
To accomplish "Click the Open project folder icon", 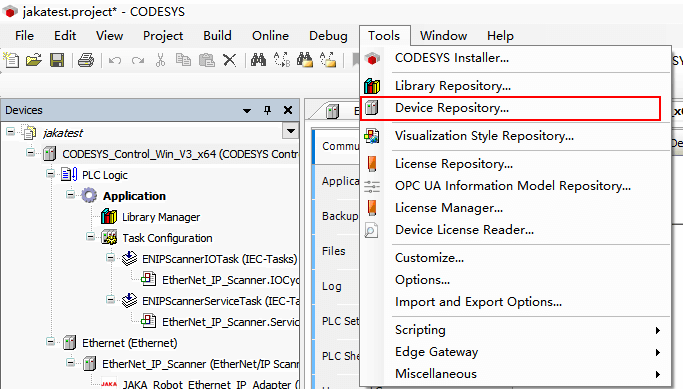I will (x=34, y=60).
